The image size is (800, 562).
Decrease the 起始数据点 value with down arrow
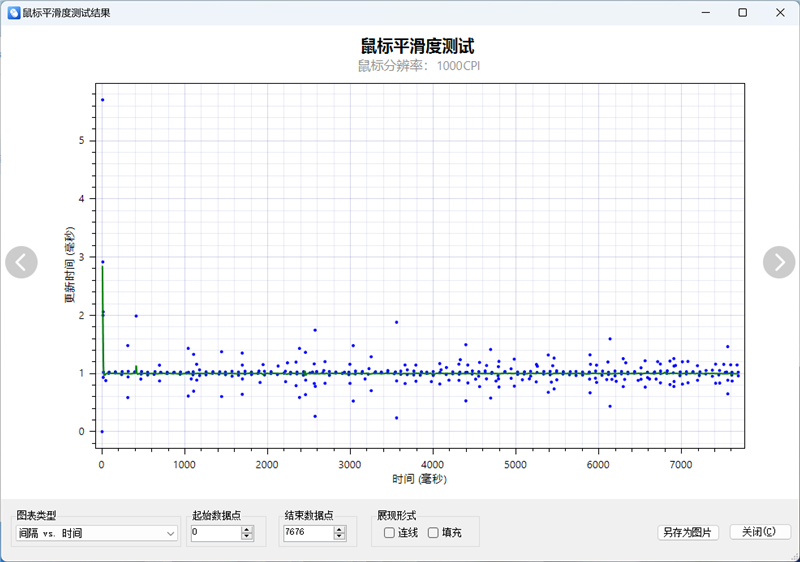tap(247, 537)
